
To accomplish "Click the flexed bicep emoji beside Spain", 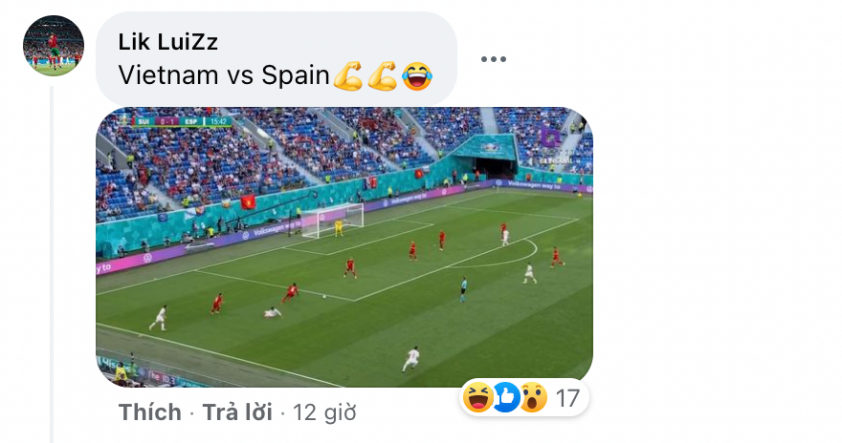I will coord(347,76).
